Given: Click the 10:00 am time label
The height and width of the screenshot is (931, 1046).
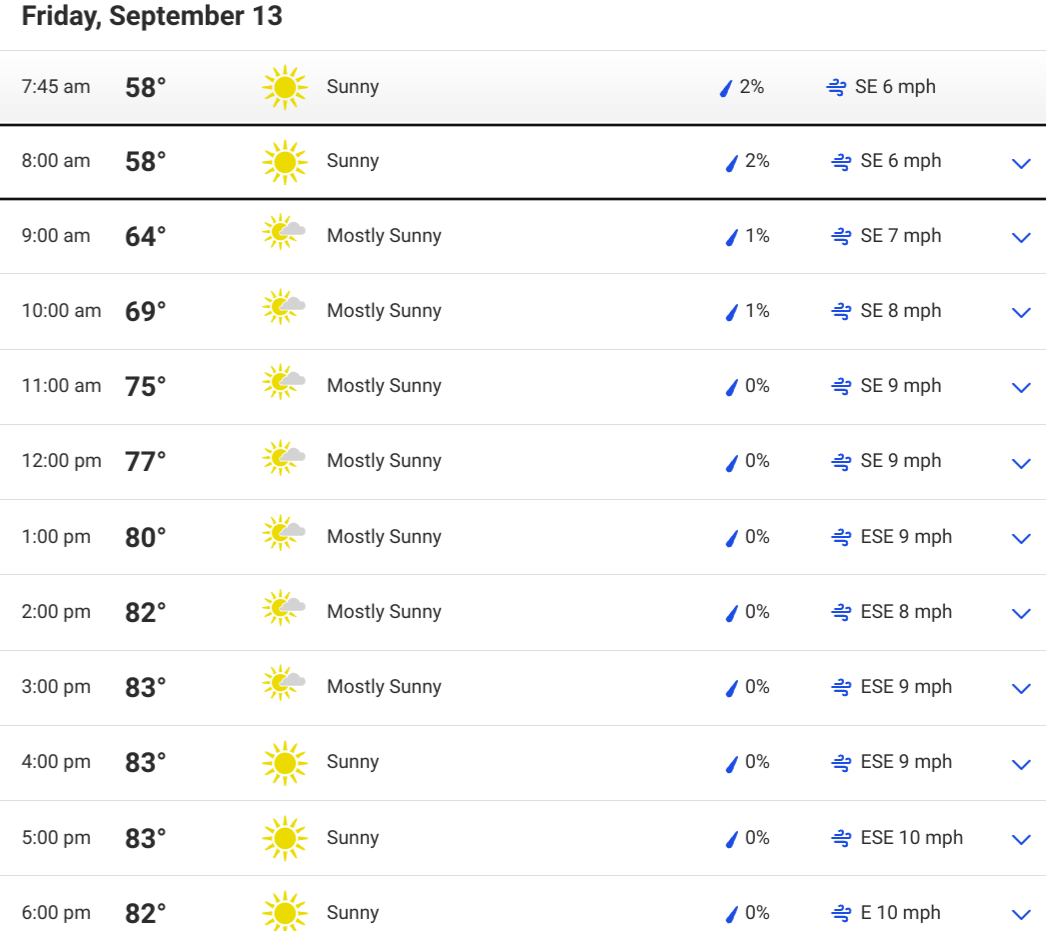Looking at the screenshot, I should 61,311.
